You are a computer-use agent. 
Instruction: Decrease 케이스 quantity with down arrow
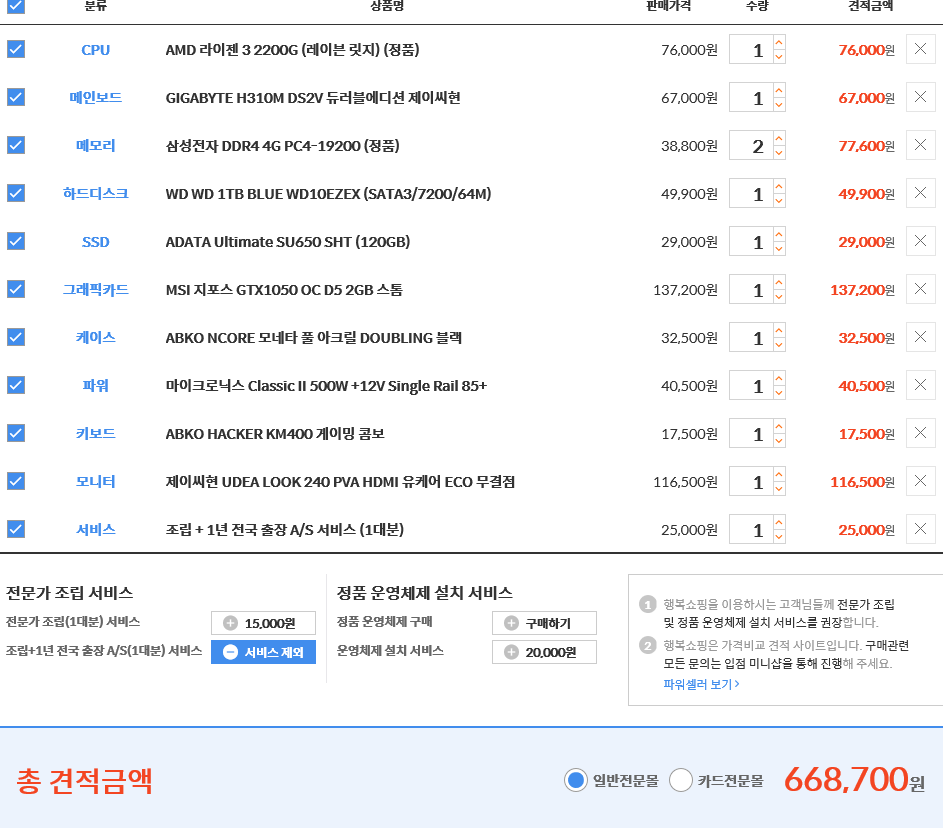[x=779, y=345]
